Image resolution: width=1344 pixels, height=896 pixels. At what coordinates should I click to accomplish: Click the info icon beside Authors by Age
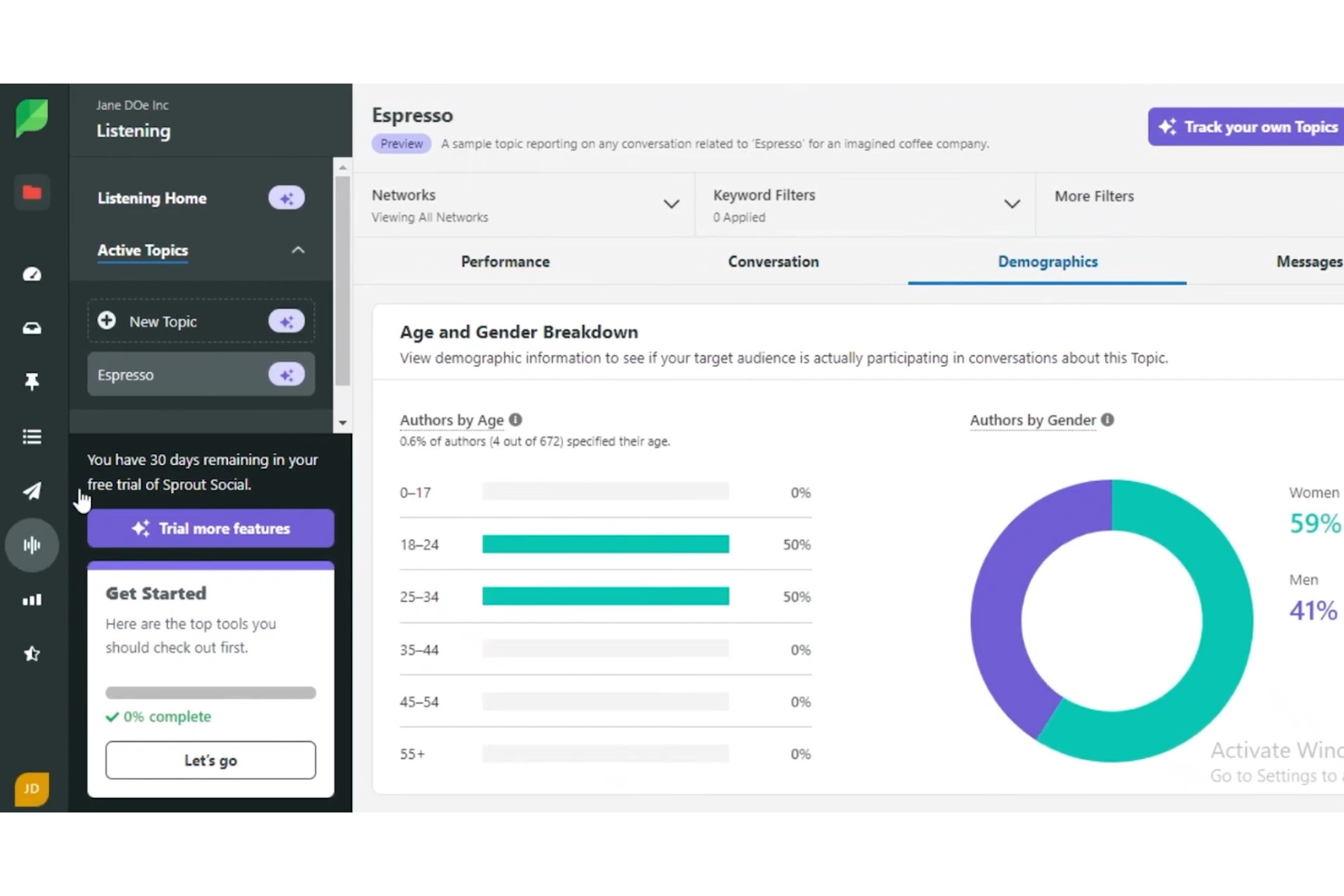pos(515,419)
